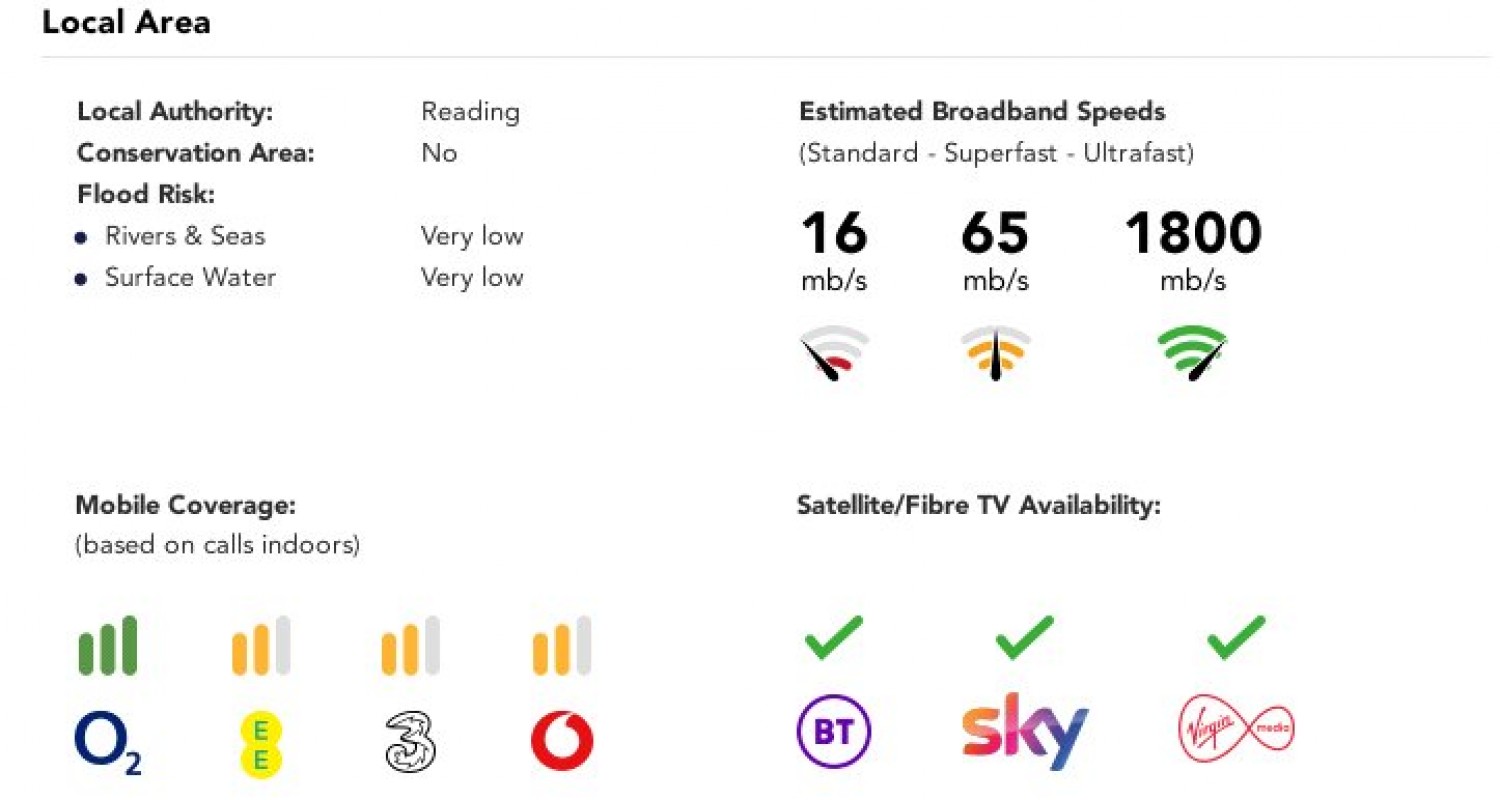1500x800 pixels.
Task: Click the O2 network logo
Action: tap(108, 742)
